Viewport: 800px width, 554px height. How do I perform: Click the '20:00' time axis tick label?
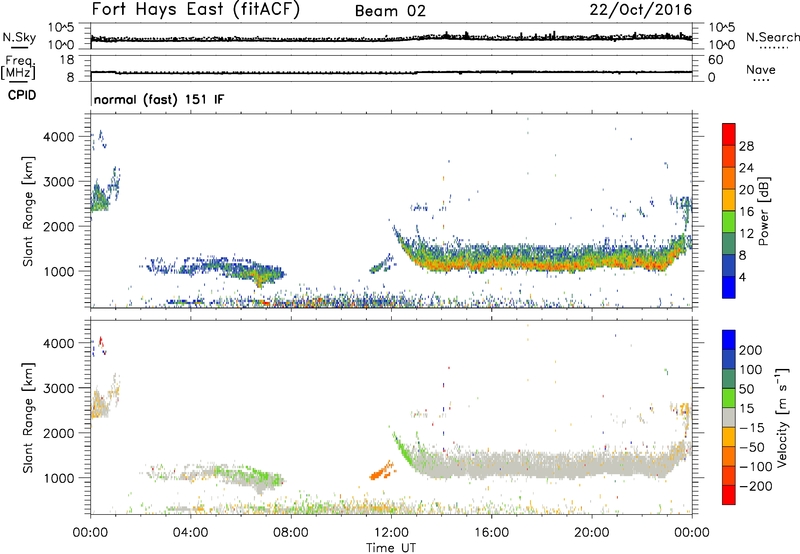pos(592,533)
